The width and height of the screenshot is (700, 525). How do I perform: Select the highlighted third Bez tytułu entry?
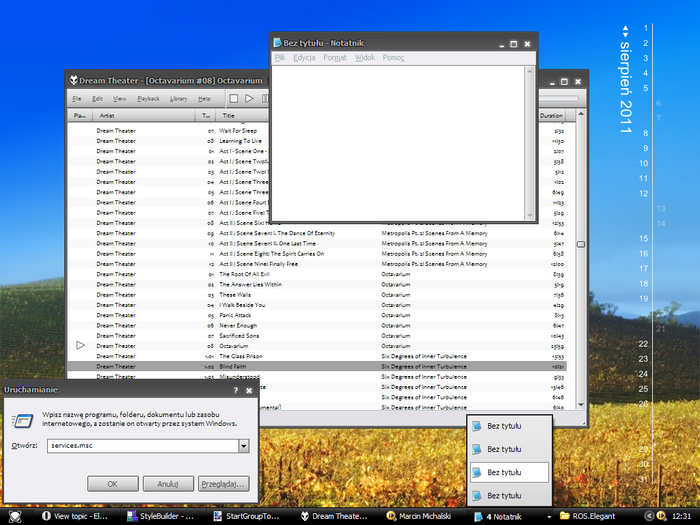click(510, 472)
